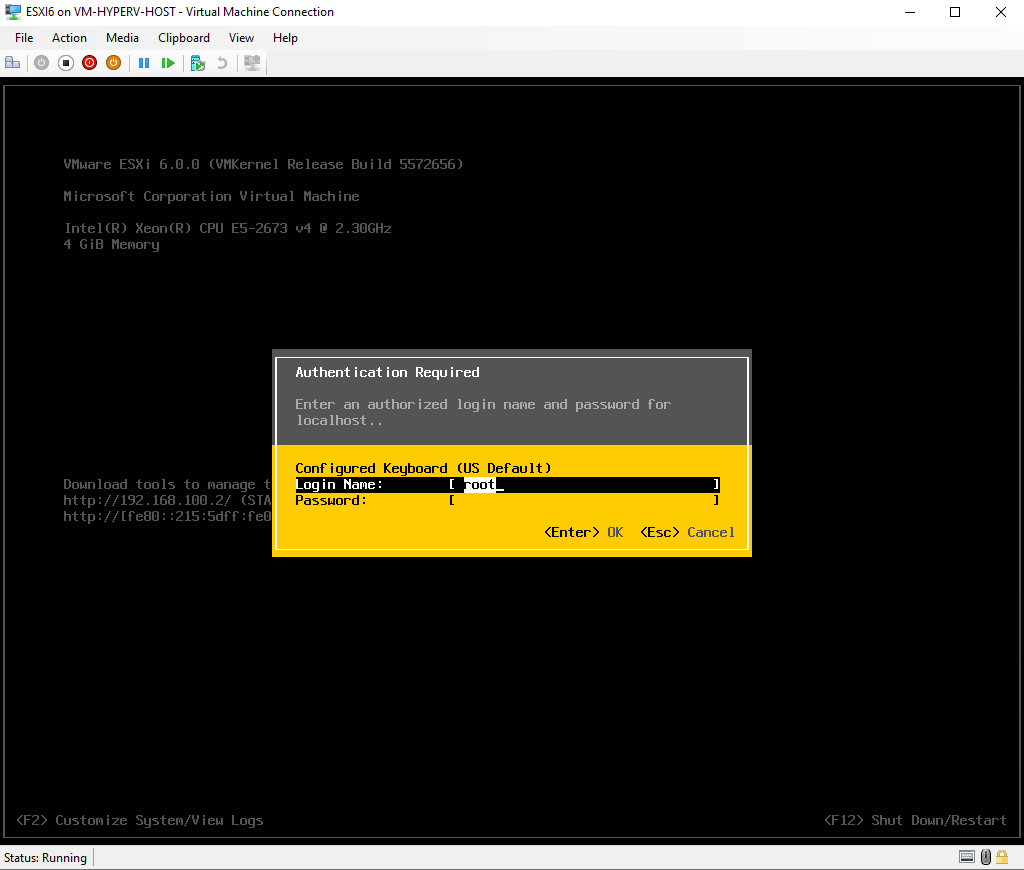Click the <Esc> Cancel option
Image resolution: width=1024 pixels, height=870 pixels.
[x=687, y=532]
